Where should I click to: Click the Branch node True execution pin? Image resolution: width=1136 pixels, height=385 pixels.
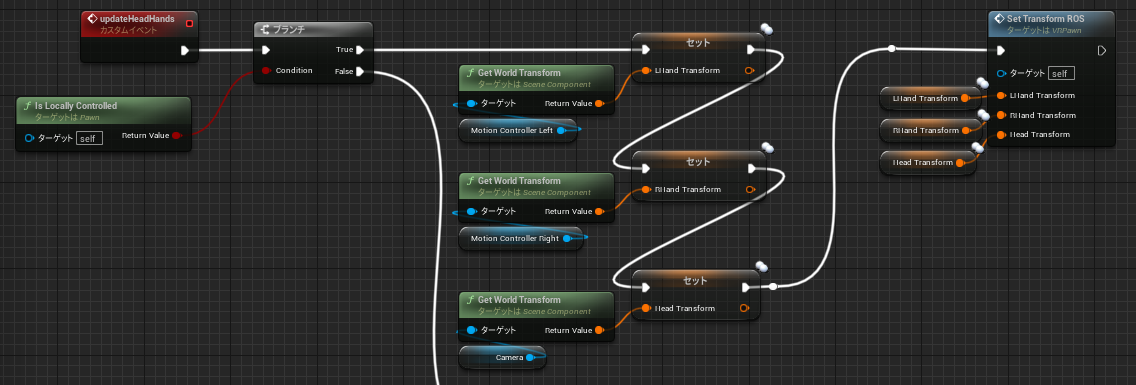tap(360, 50)
